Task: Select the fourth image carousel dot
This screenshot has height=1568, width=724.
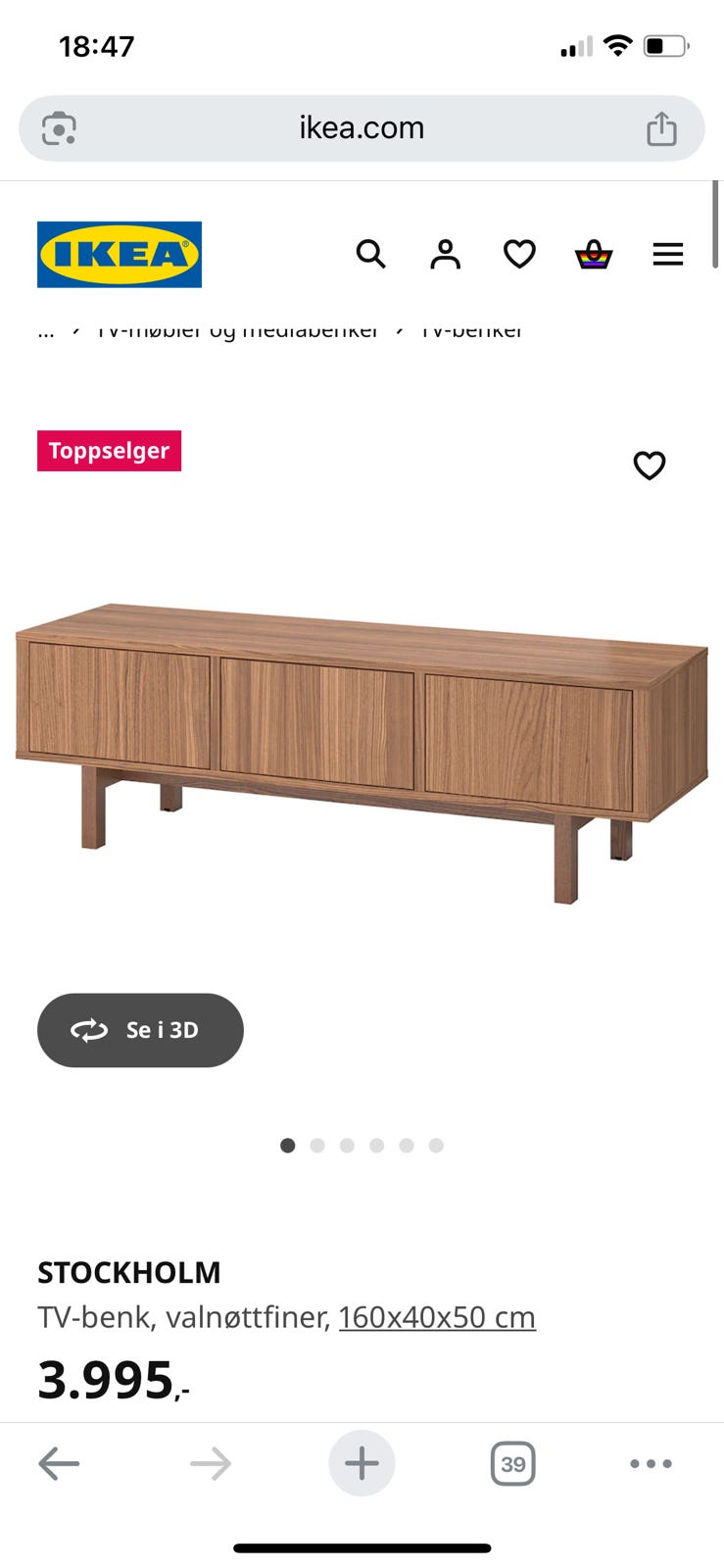Action: (376, 1146)
